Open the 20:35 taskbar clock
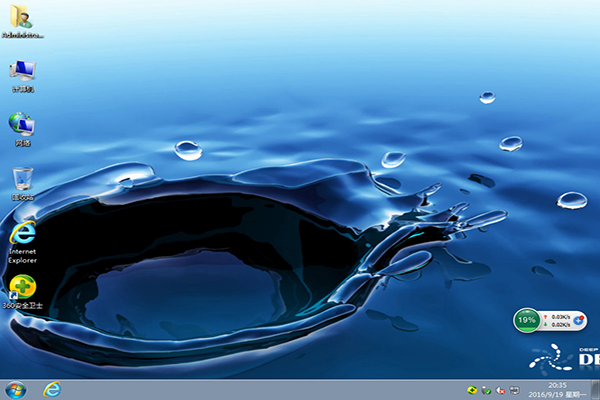 point(557,385)
